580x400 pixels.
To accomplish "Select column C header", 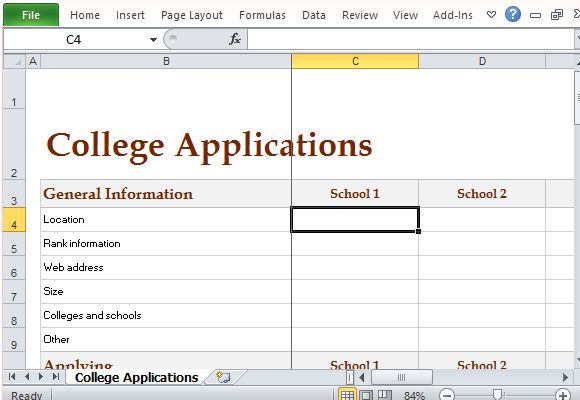I will coord(355,61).
